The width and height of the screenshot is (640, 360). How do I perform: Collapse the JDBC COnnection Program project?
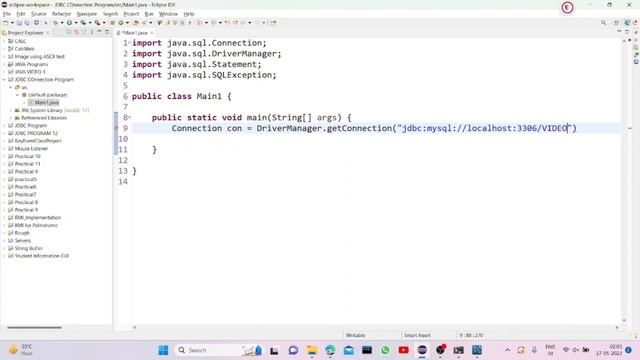(x=4, y=80)
